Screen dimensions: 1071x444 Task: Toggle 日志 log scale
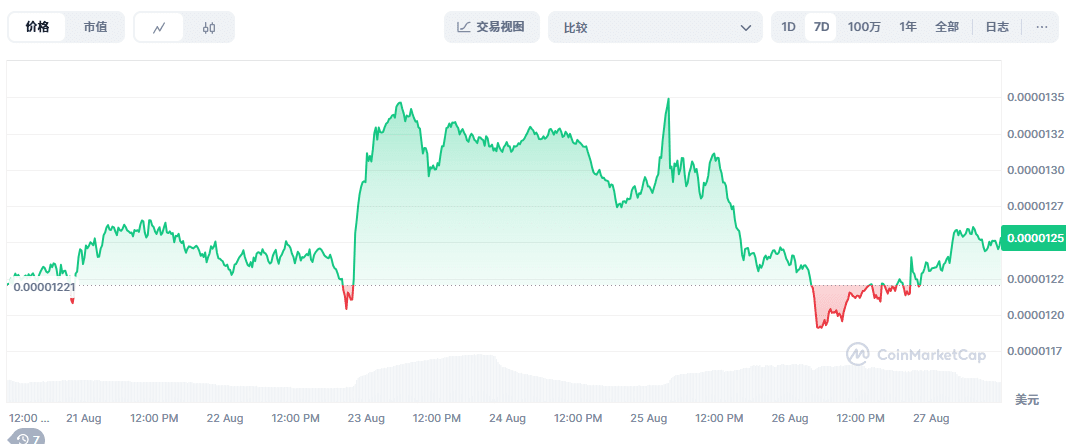point(997,27)
